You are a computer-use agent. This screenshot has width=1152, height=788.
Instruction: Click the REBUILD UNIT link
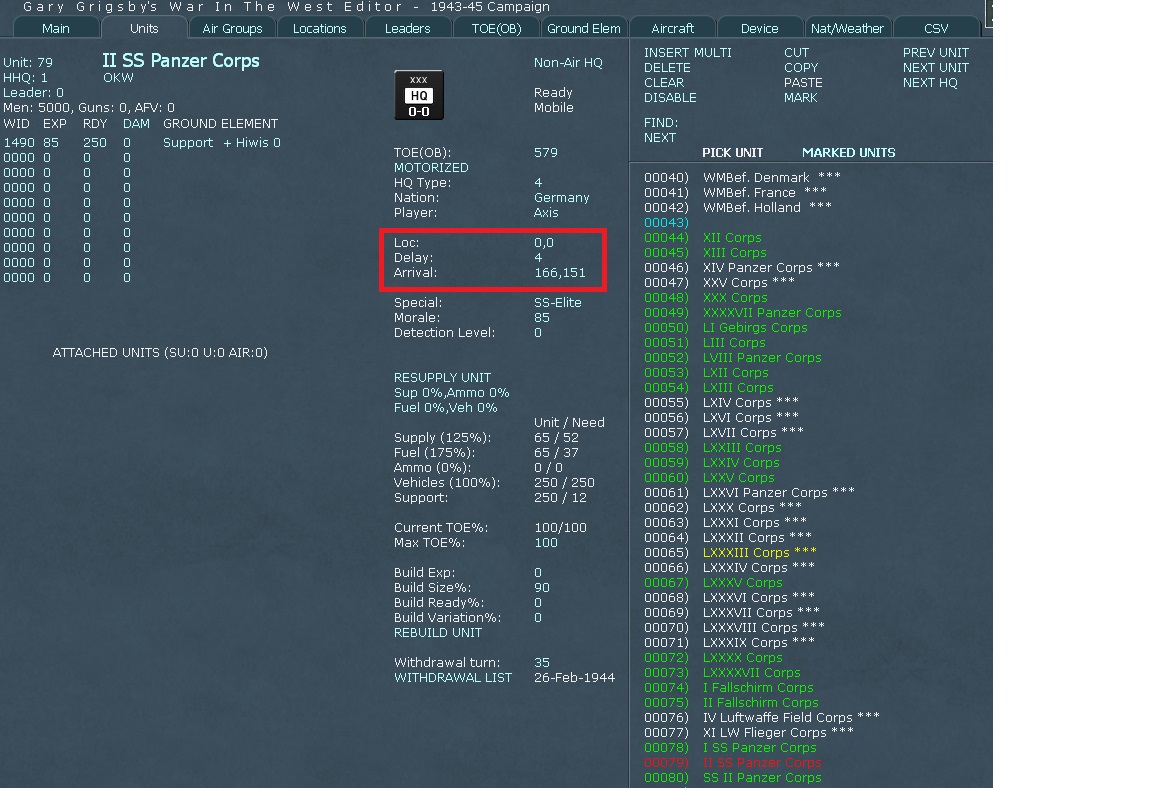438,632
